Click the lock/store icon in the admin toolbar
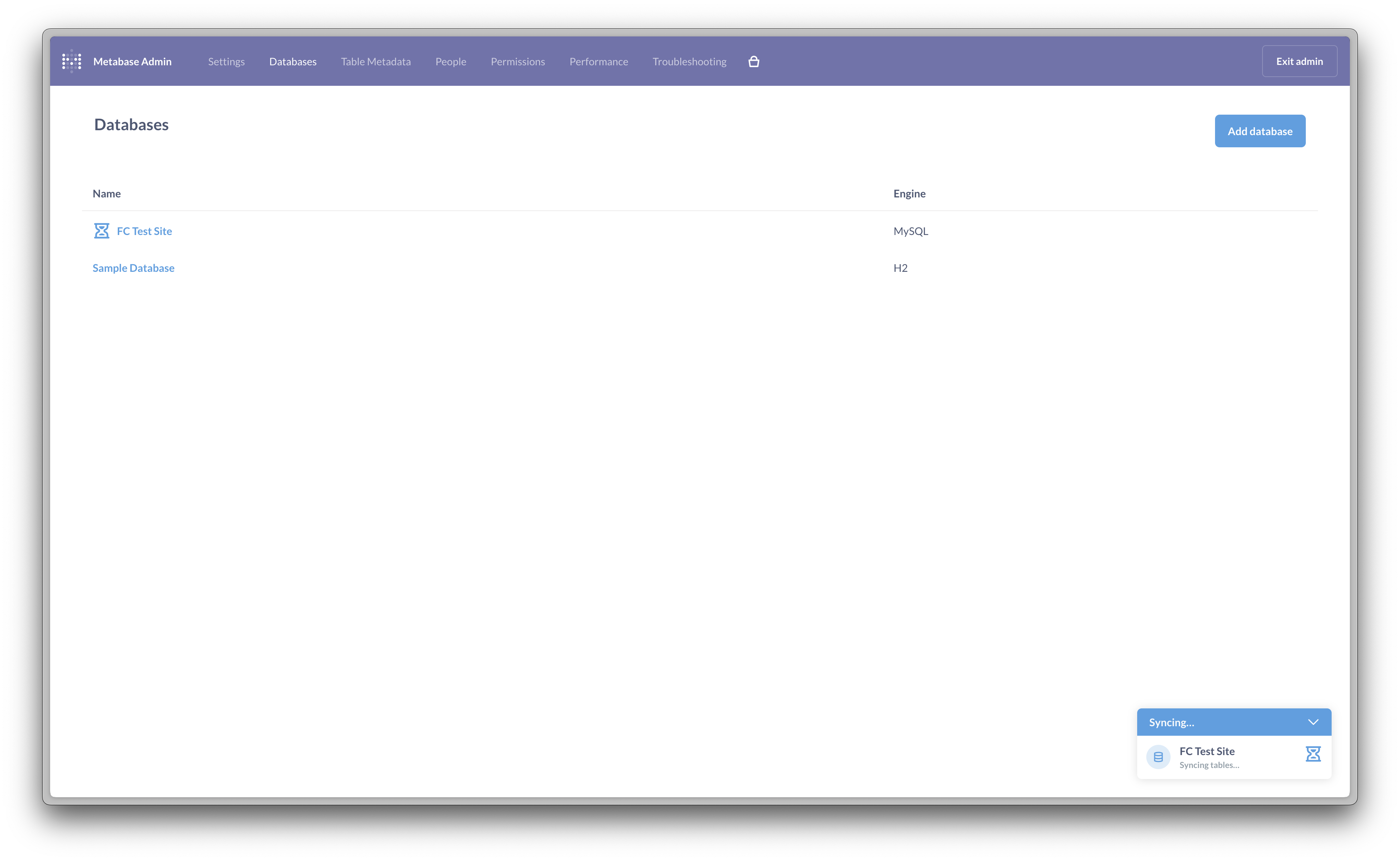 pos(754,61)
